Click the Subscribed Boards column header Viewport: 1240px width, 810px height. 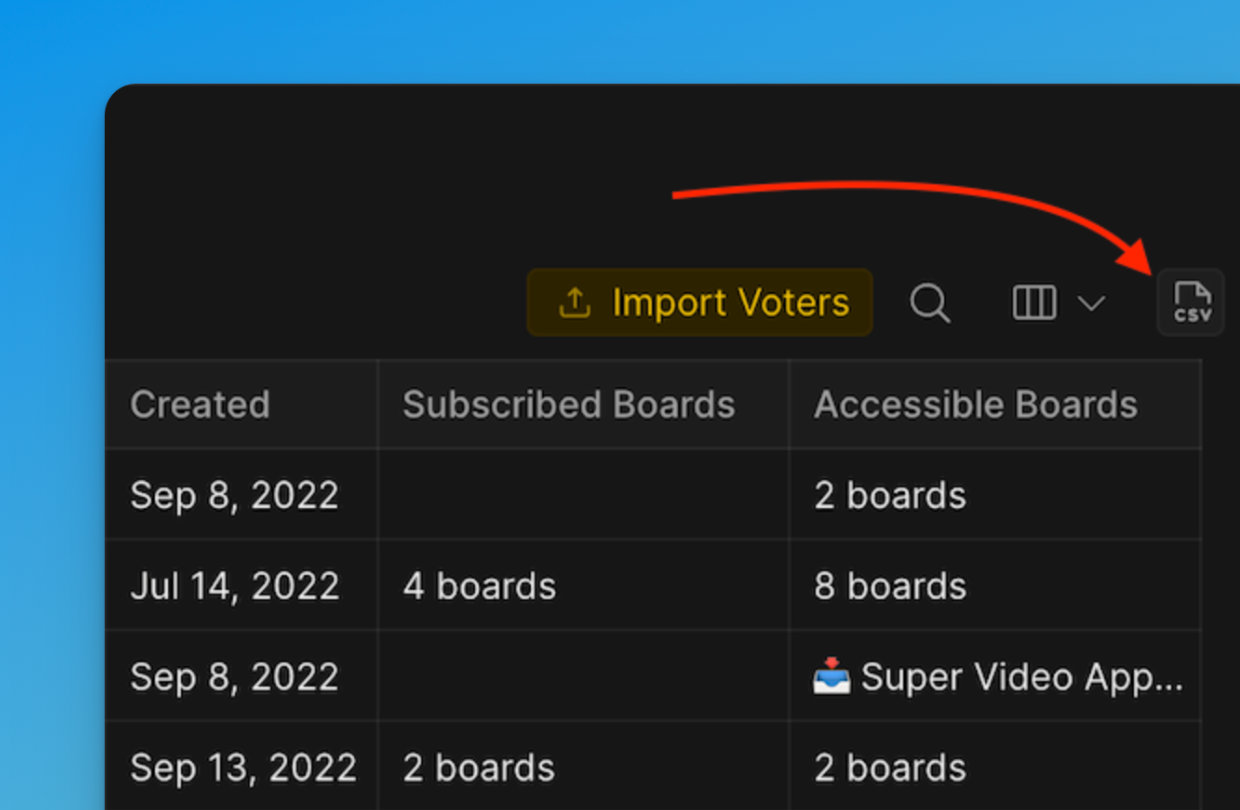(x=568, y=404)
